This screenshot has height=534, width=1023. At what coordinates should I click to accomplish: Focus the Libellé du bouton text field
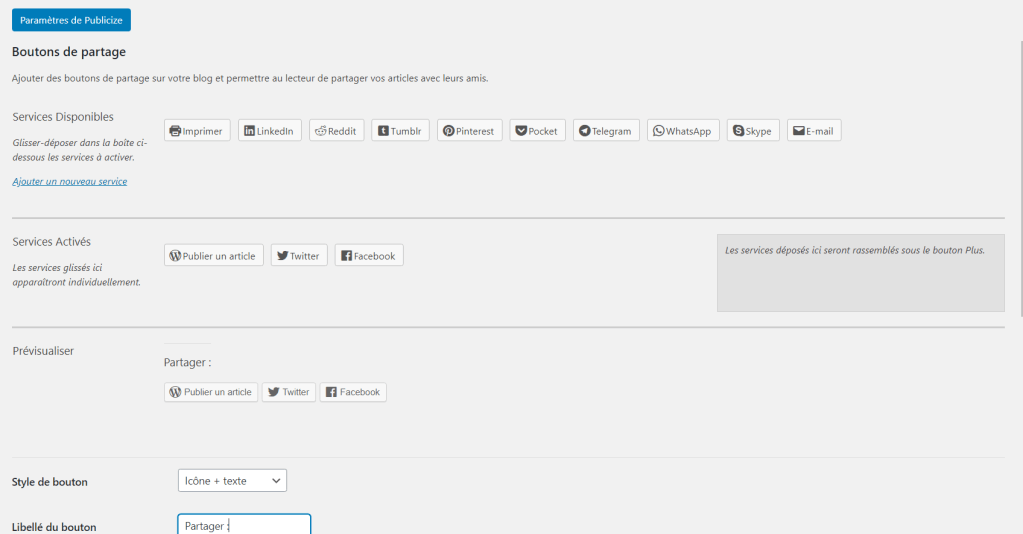tap(244, 525)
